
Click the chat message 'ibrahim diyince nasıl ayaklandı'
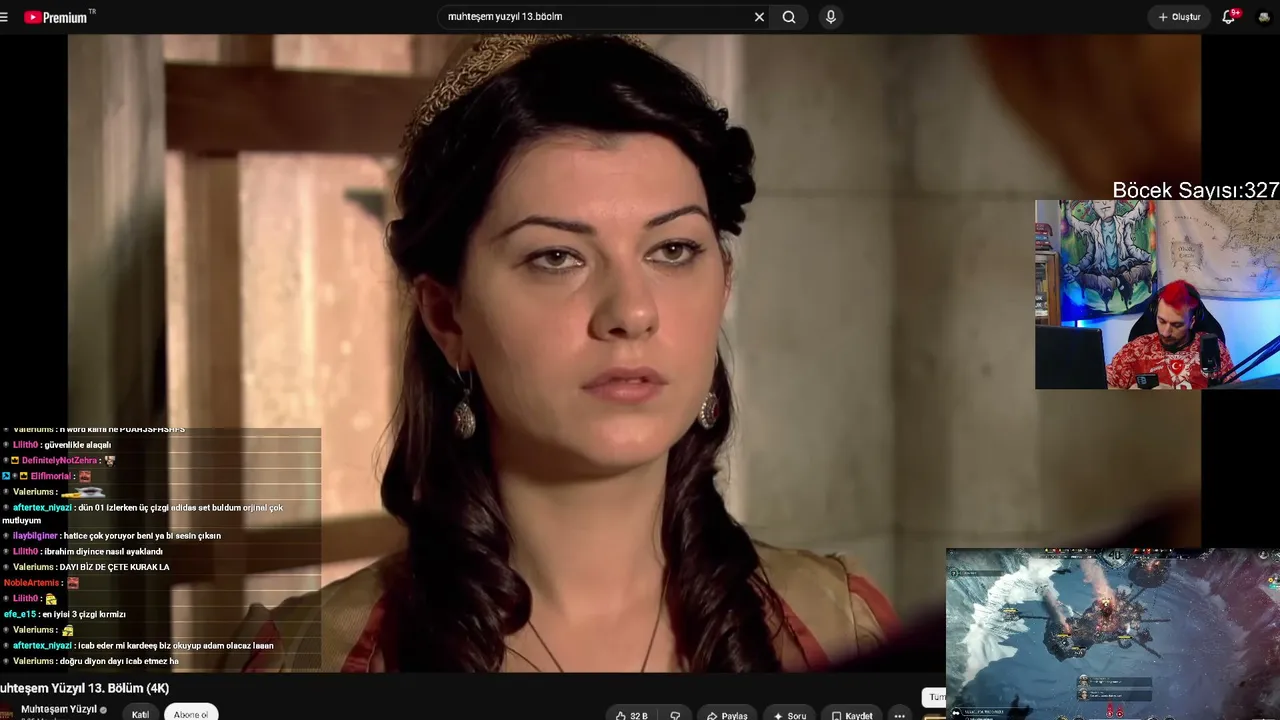pos(103,551)
